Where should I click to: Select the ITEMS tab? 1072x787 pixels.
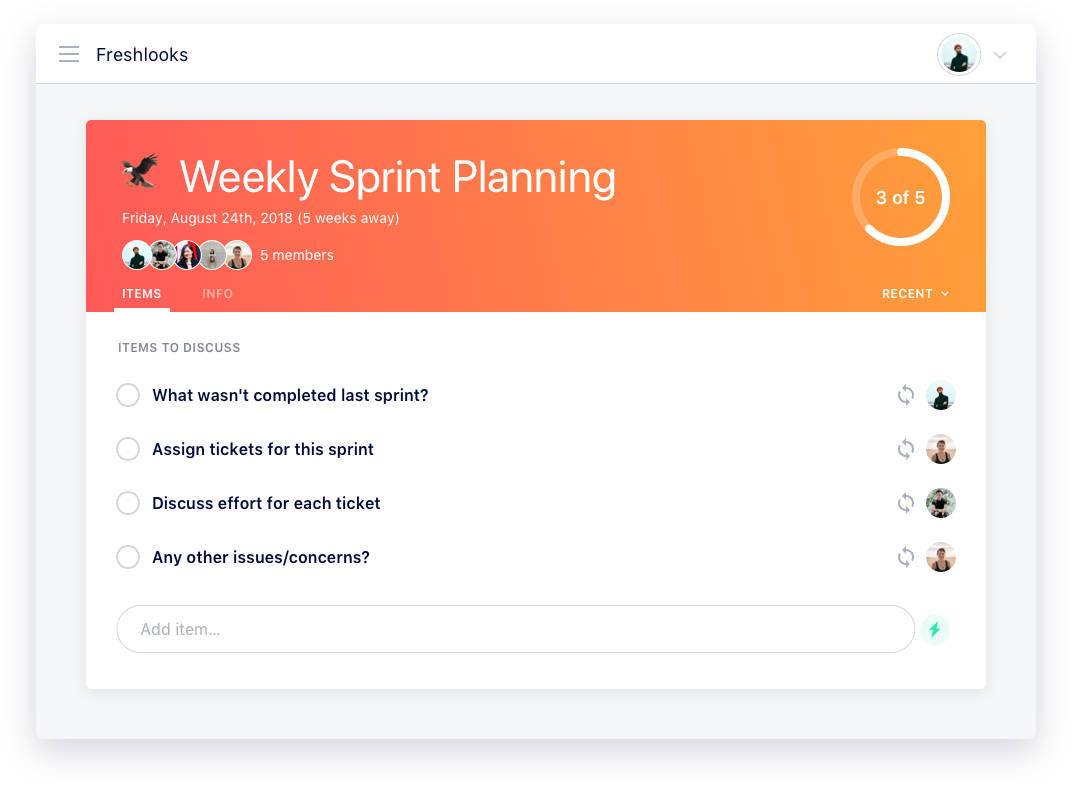coord(141,293)
